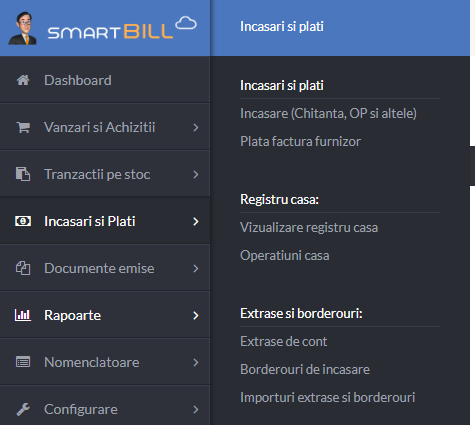Expand the Tranzactii pe stoc chevron
The height and width of the screenshot is (425, 475).
[196, 174]
